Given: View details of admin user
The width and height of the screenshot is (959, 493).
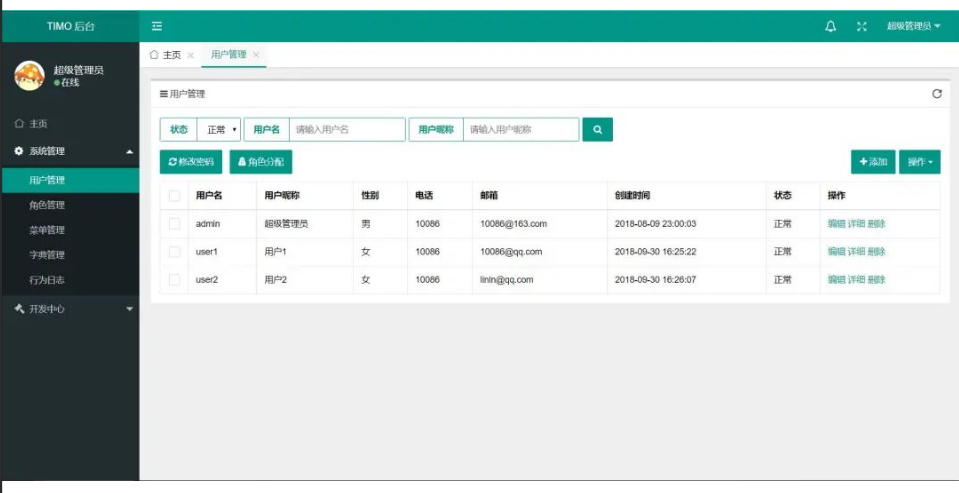Looking at the screenshot, I should pos(856,224).
